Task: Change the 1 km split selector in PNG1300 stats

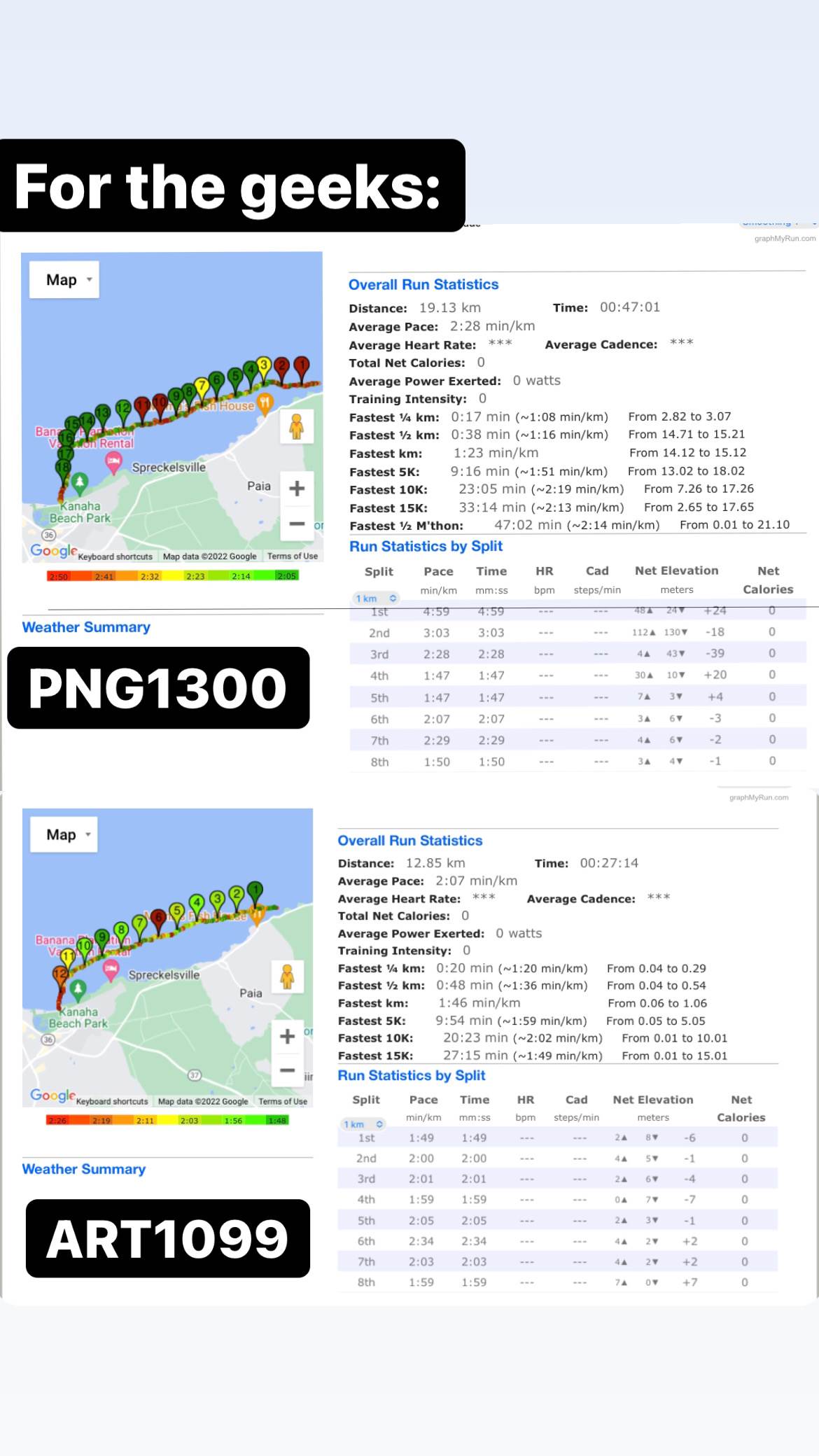Action: 375,598
